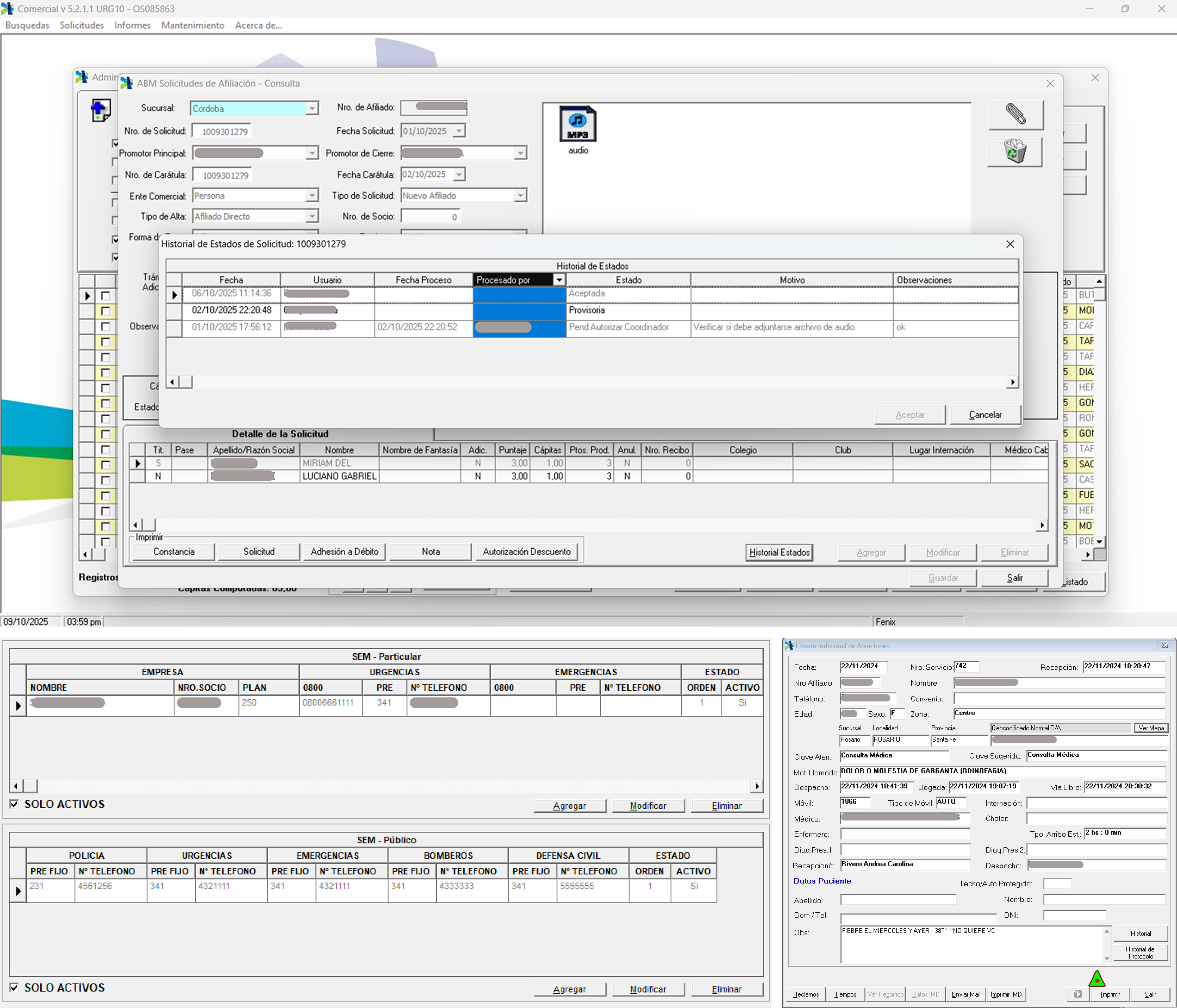Open the Fecha Carátula date dropdown

pyautogui.click(x=459, y=175)
